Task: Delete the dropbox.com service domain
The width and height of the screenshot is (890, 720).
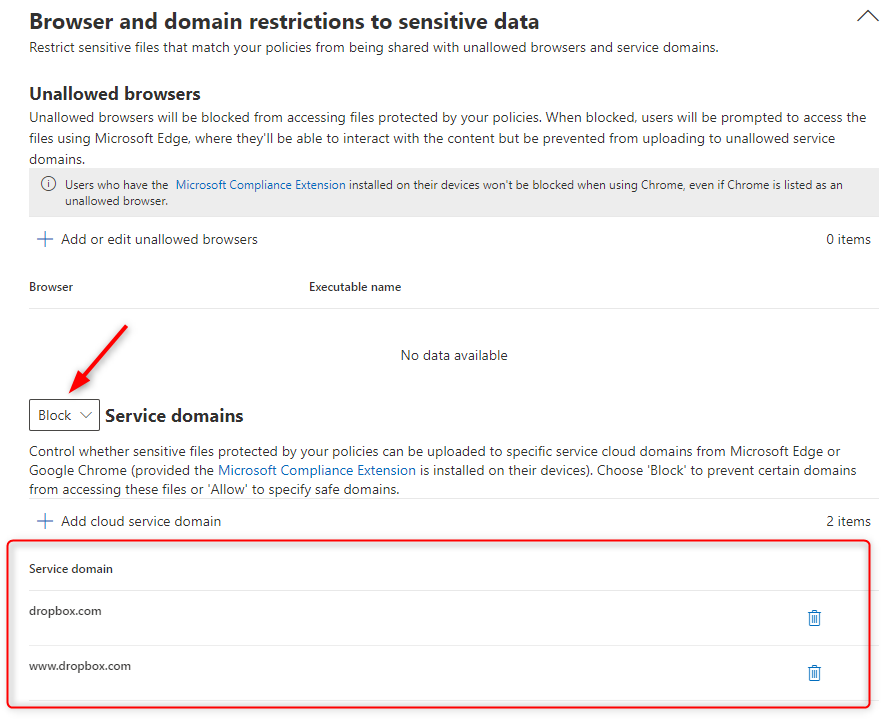Action: click(814, 618)
